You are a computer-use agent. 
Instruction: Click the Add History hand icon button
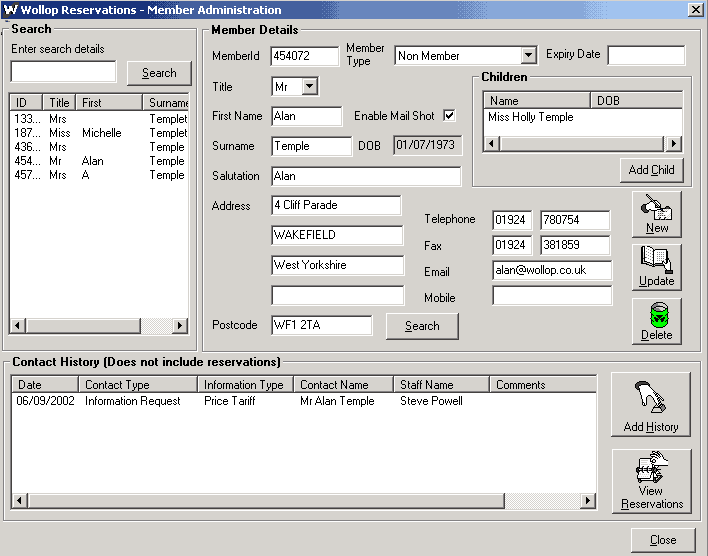(651, 404)
